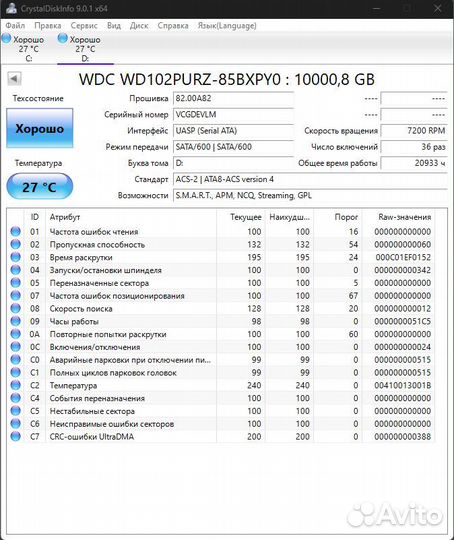
Task: Click the total hours 20933 ч value
Action: point(414,163)
